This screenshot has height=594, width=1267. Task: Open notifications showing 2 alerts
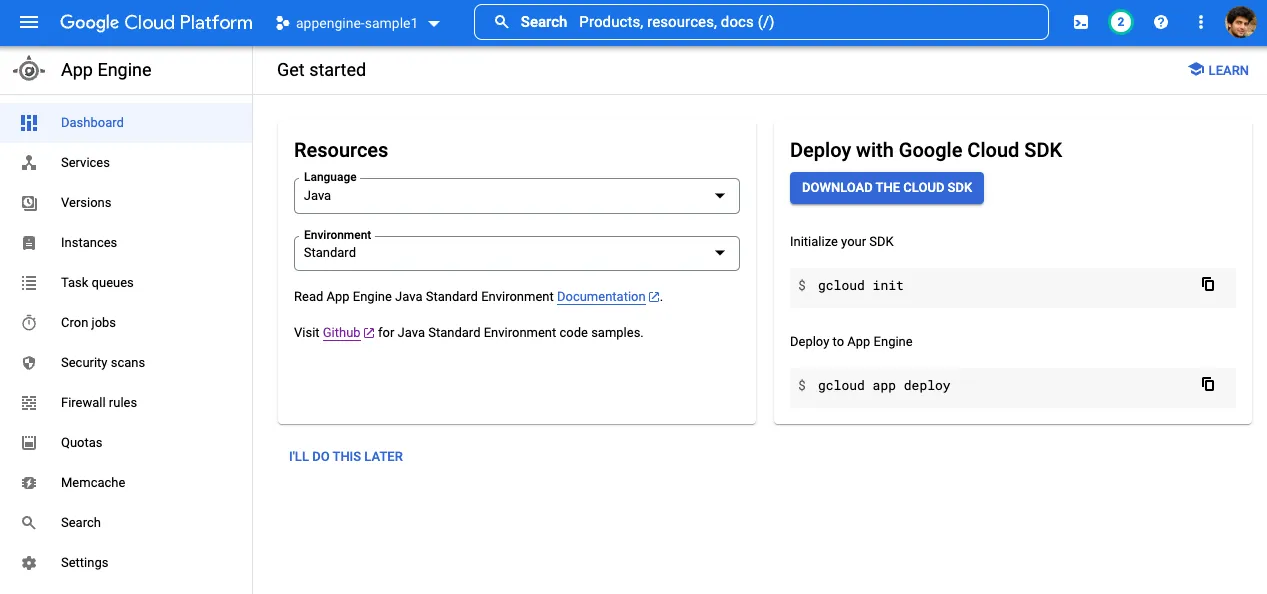tap(1120, 22)
